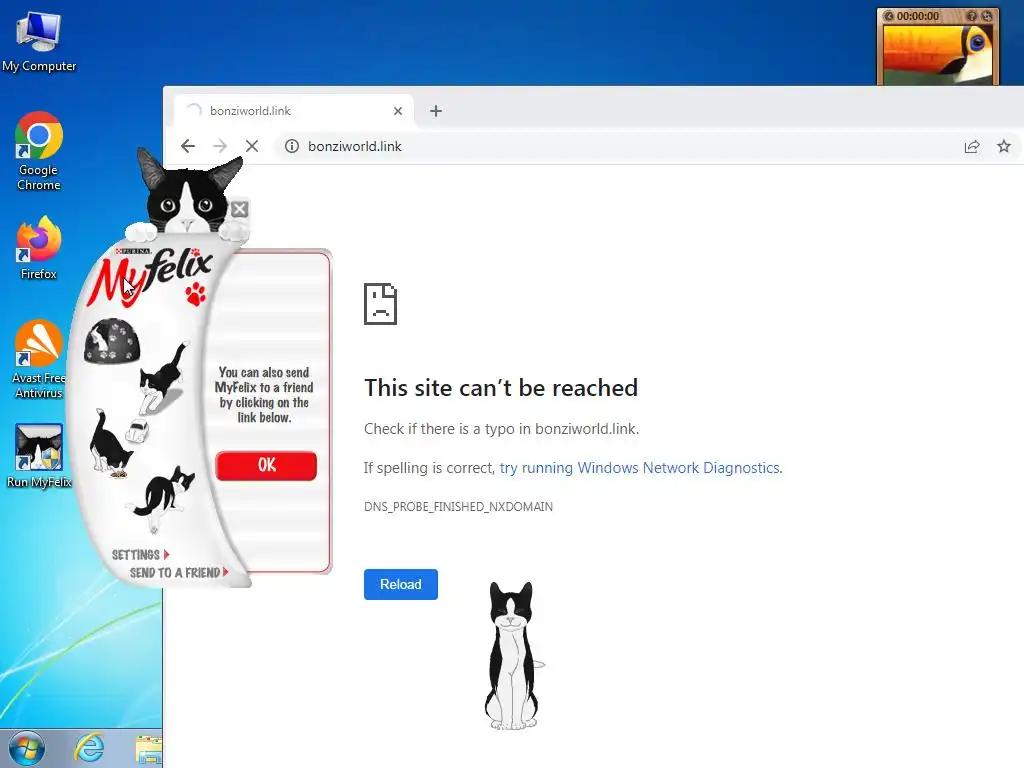This screenshot has width=1024, height=768.
Task: Click the gadget timer 00:00:00
Action: point(918,16)
